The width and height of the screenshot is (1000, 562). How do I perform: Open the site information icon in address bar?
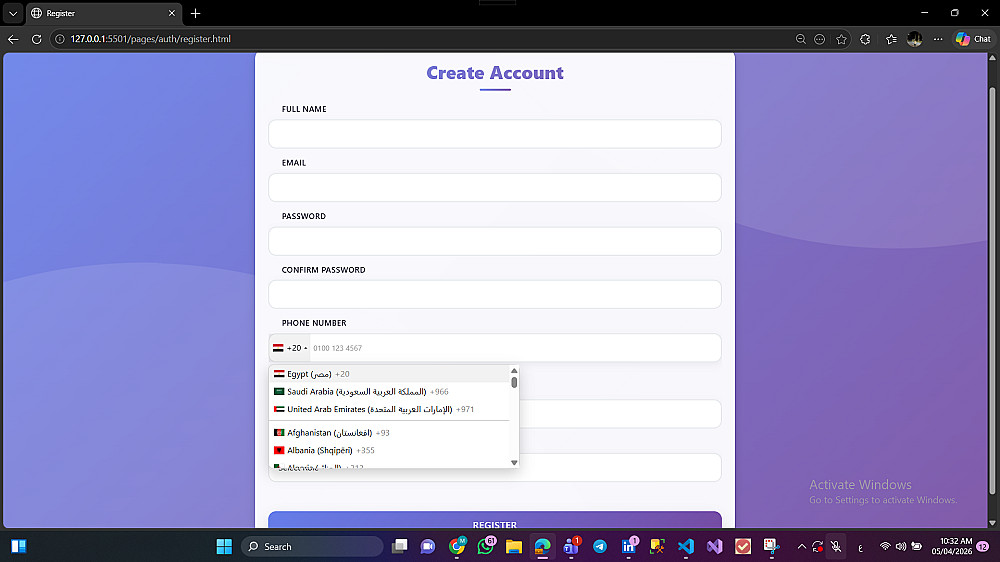(60, 39)
